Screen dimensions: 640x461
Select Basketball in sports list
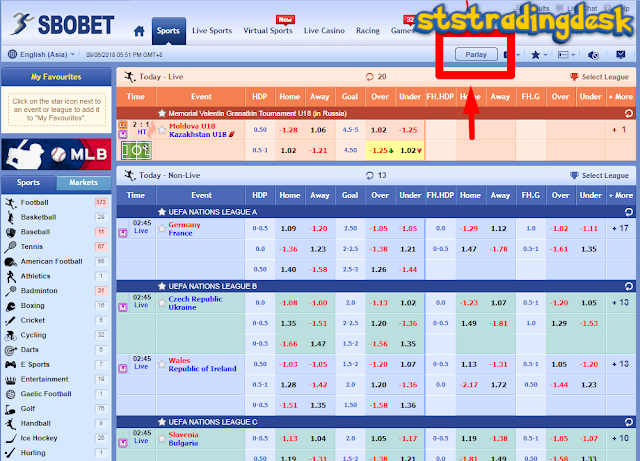click(38, 217)
